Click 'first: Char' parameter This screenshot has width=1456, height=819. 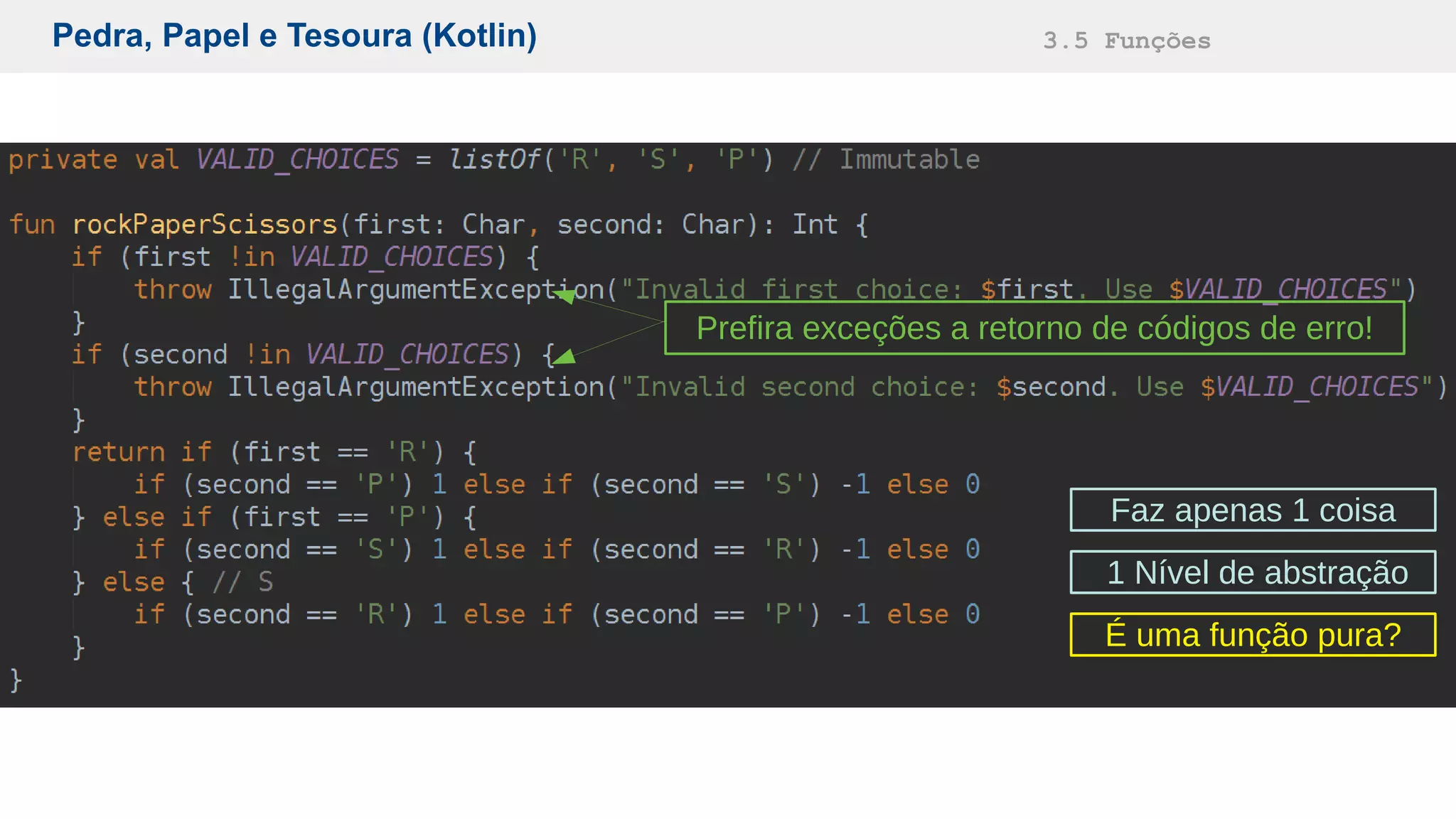coord(439,225)
